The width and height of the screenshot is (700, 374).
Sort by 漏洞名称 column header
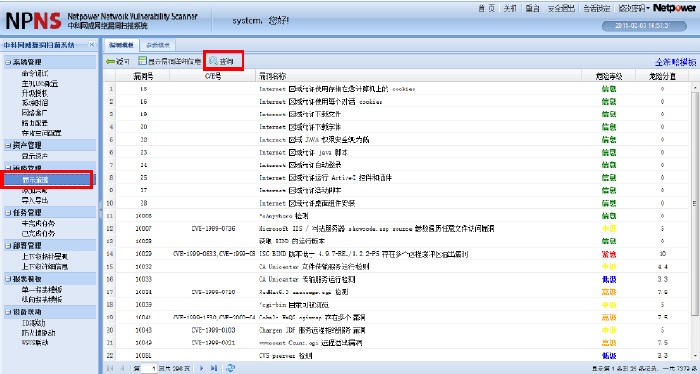click(x=419, y=76)
